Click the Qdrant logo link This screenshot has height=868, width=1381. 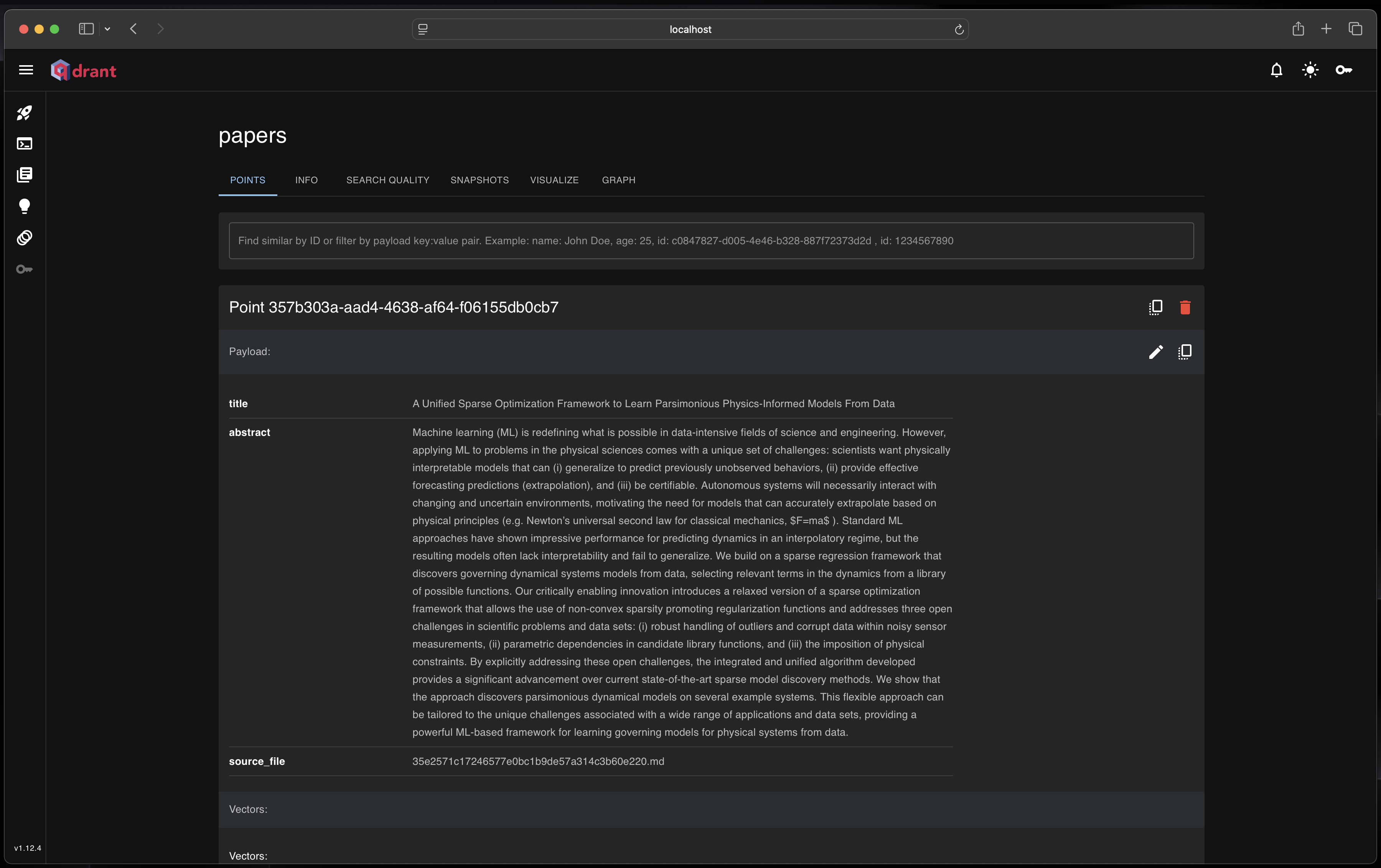click(84, 71)
